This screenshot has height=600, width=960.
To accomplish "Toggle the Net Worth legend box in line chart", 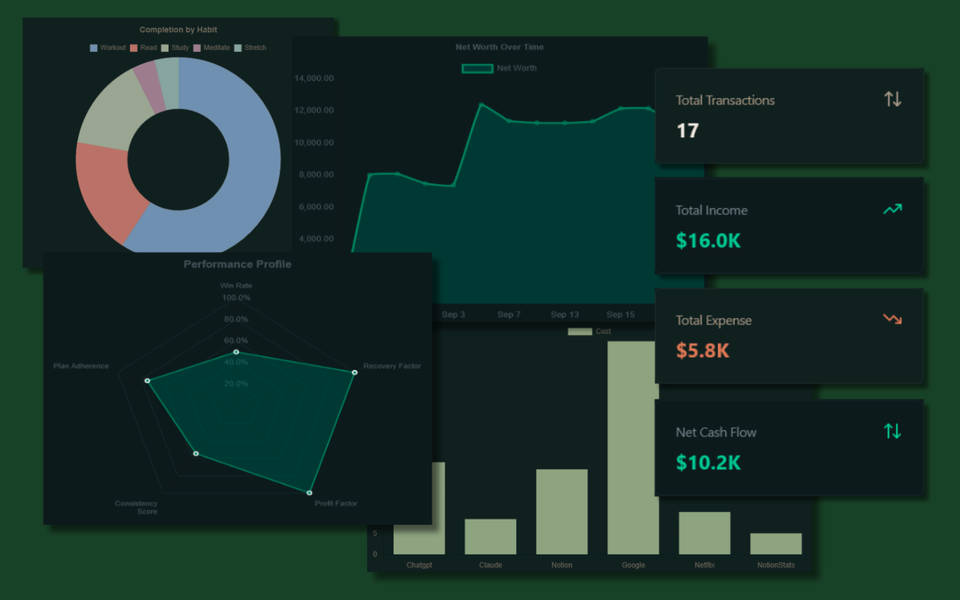I will 477,69.
